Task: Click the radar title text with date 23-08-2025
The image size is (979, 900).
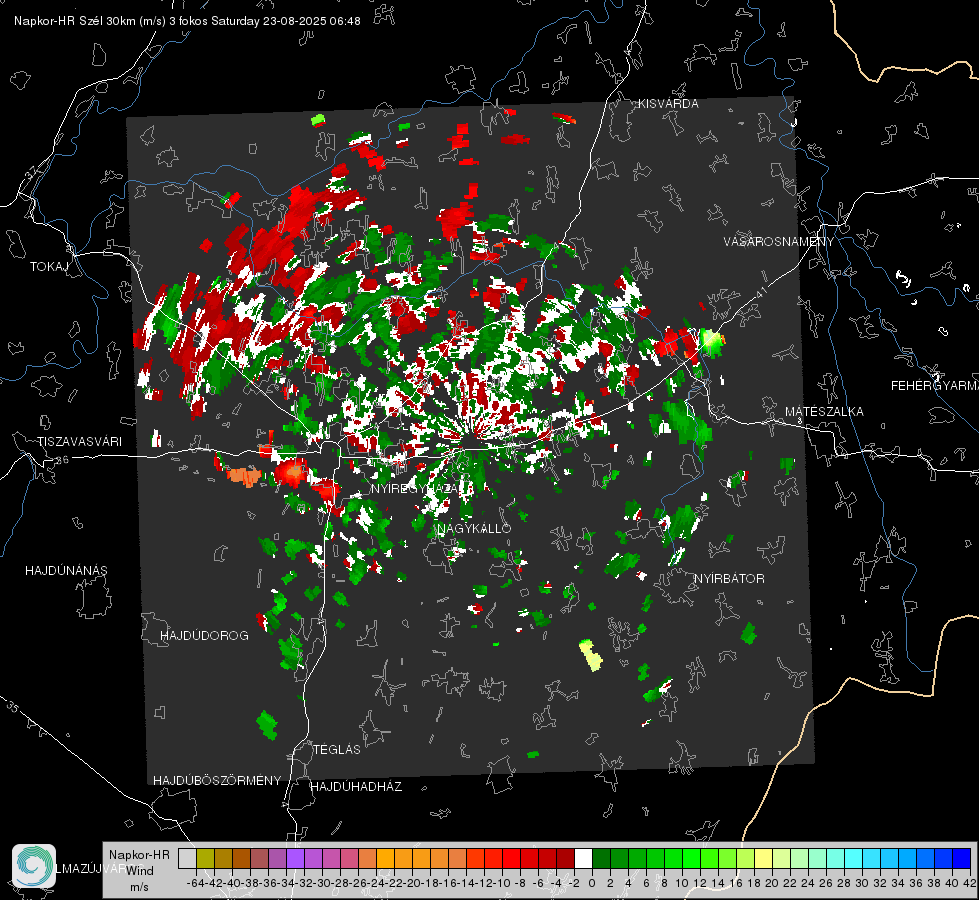Action: pos(187,21)
